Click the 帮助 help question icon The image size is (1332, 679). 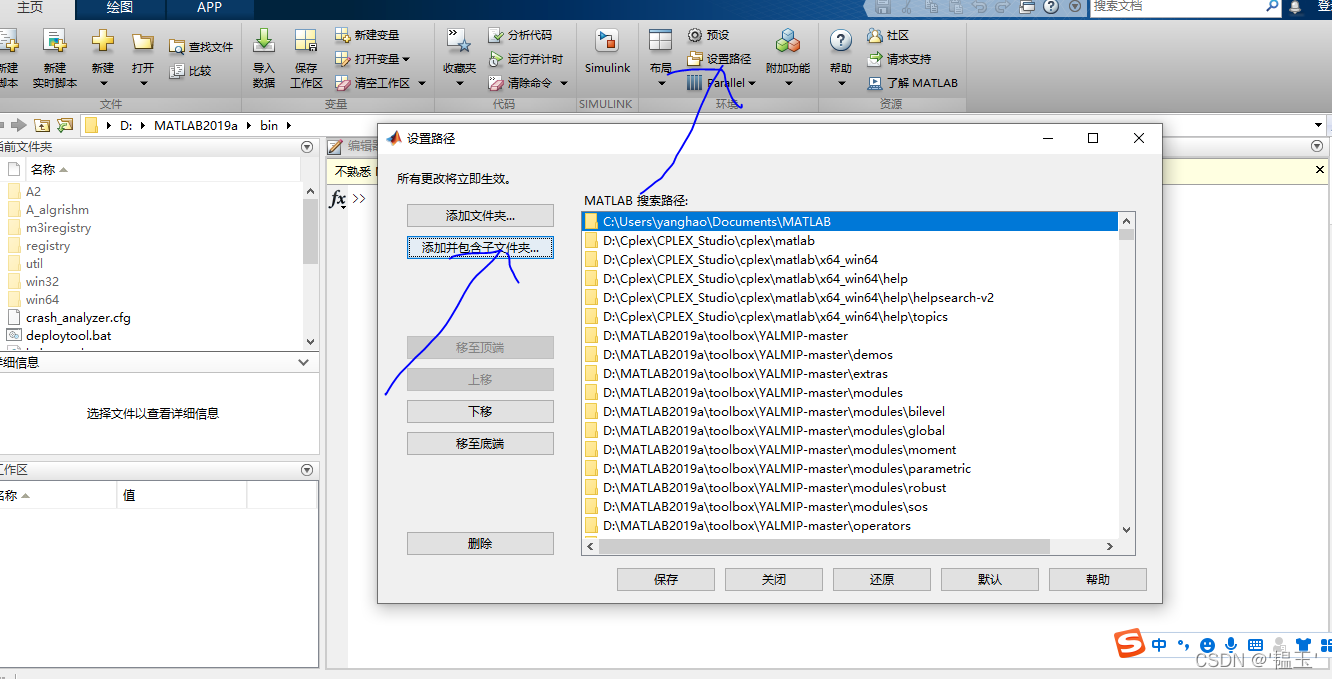tap(841, 41)
